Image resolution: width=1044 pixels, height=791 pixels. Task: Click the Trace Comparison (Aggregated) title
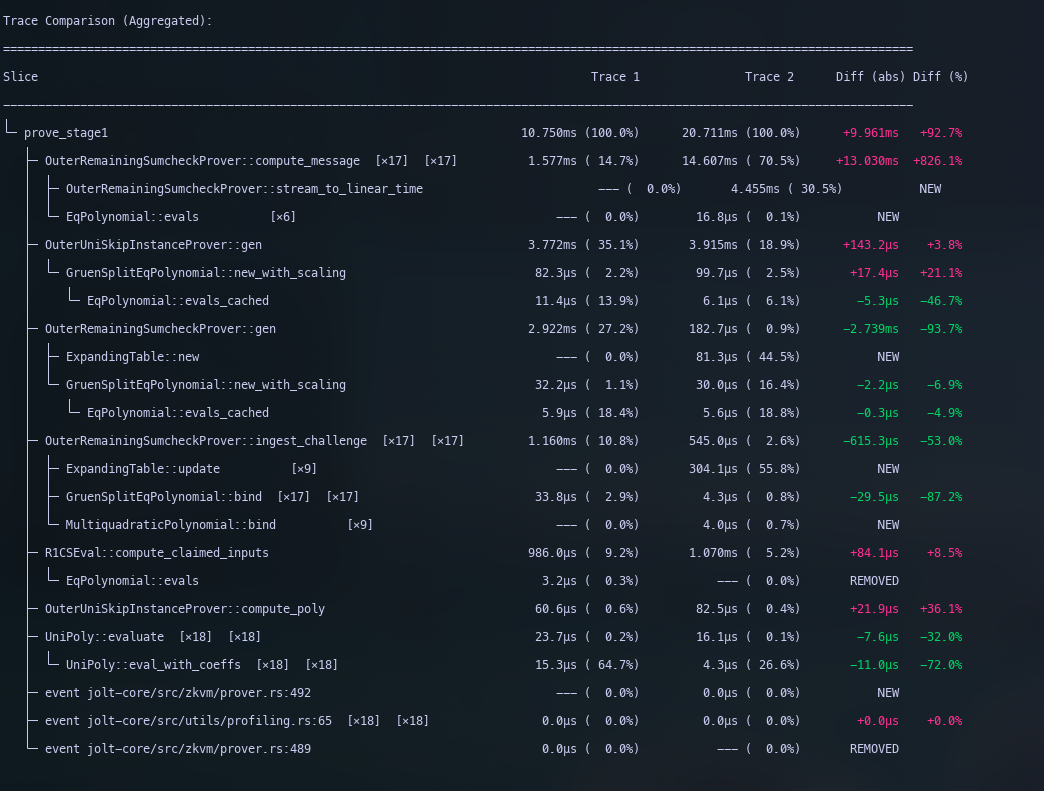108,21
